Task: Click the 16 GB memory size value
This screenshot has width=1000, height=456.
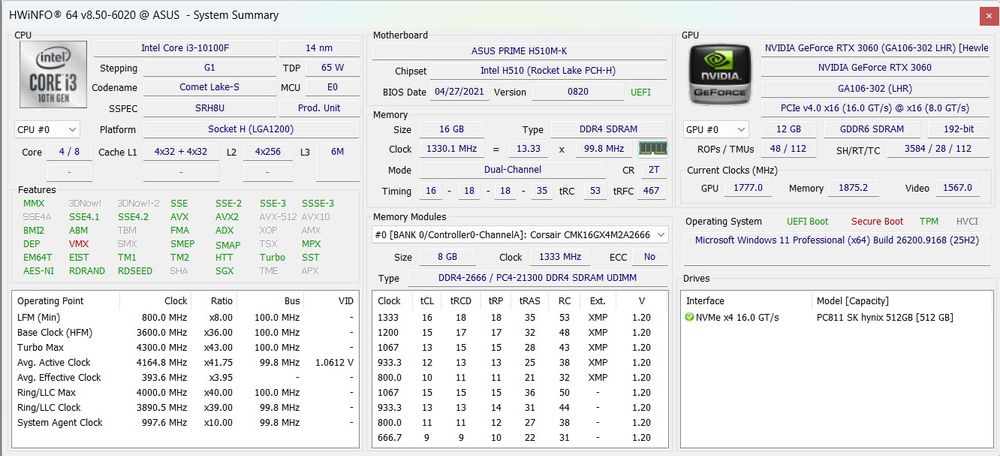Action: [451, 129]
